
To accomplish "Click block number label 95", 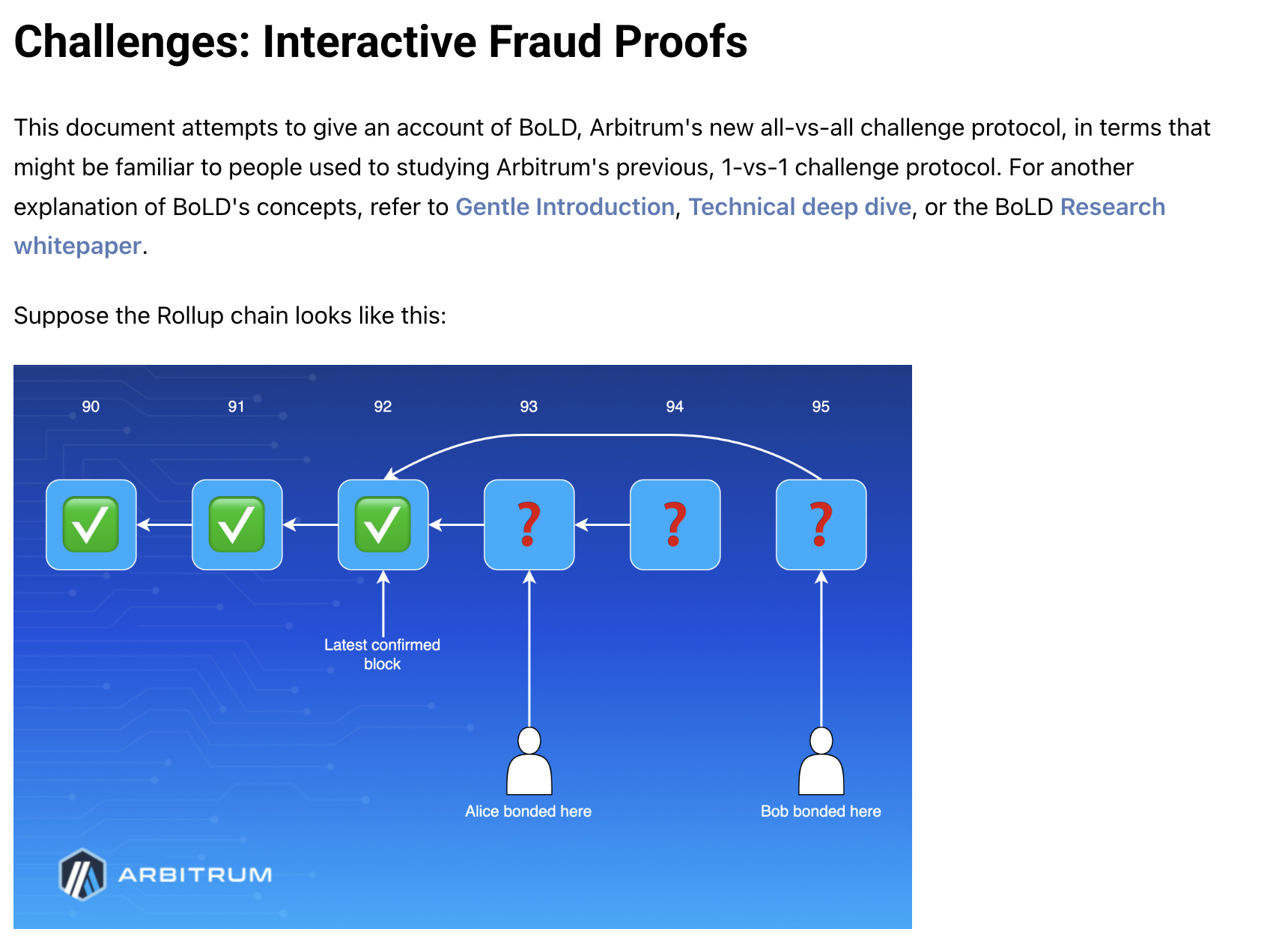I will click(821, 406).
